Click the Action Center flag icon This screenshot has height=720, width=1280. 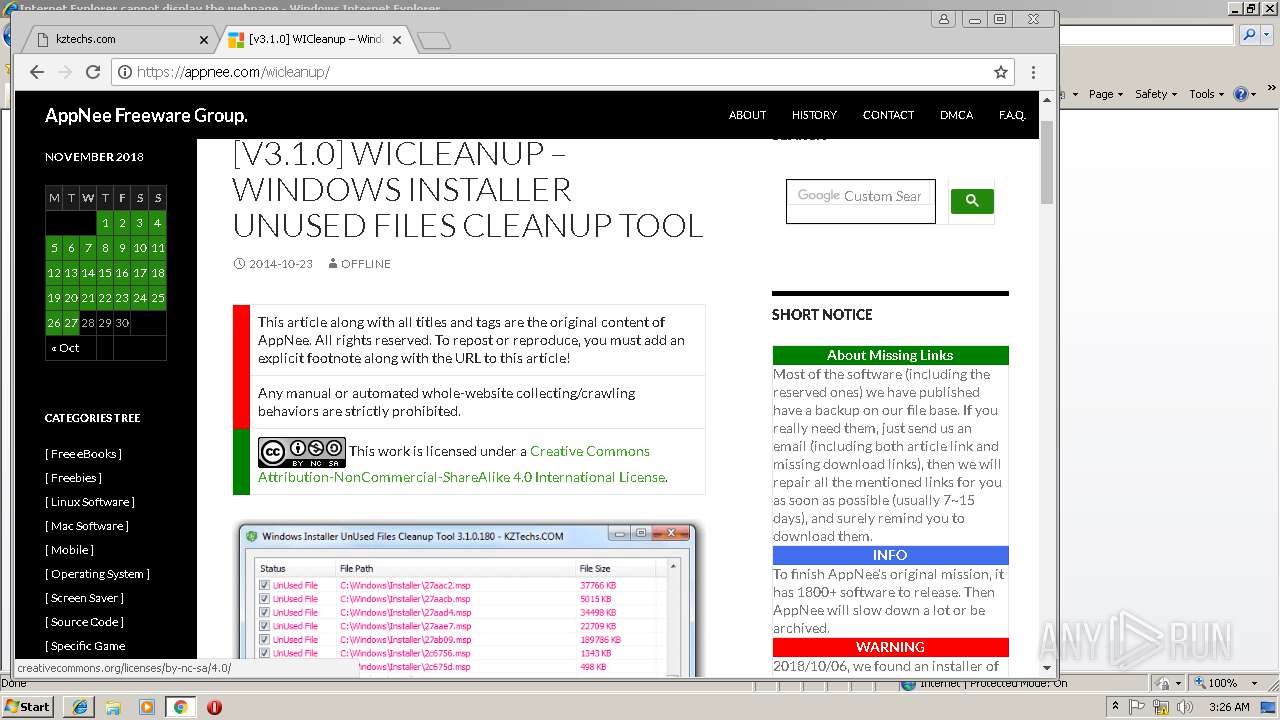1139,707
